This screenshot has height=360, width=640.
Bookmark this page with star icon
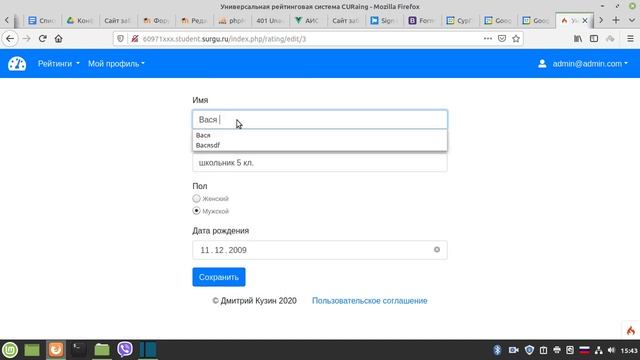click(516, 39)
